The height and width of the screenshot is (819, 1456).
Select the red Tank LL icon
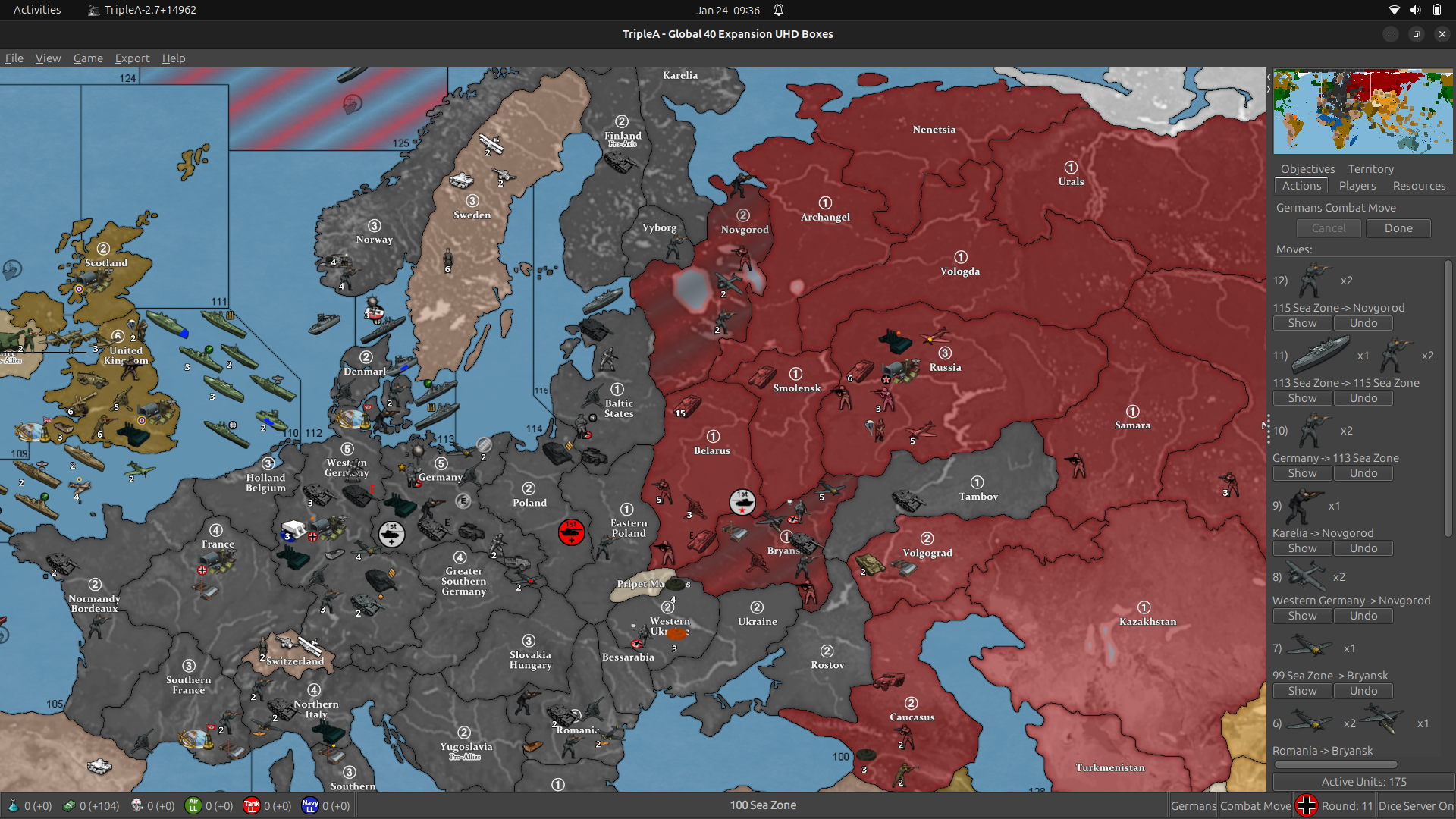251,805
